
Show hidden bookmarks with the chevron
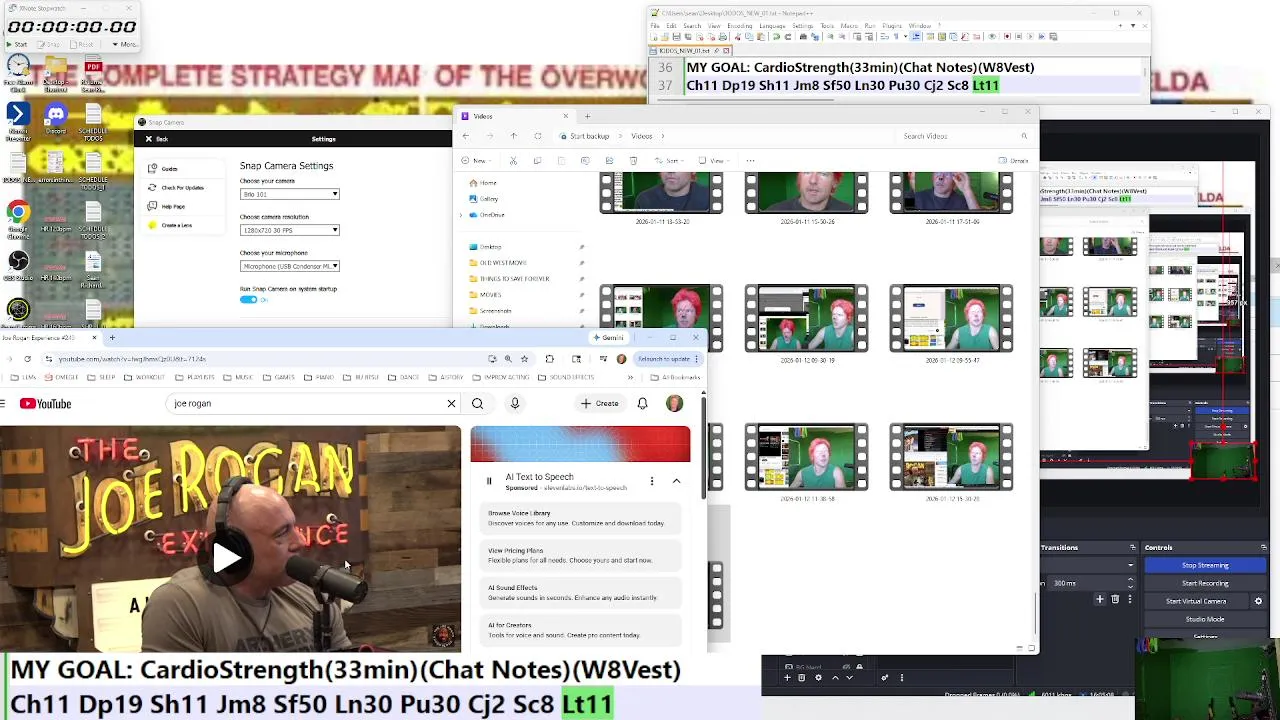click(630, 378)
